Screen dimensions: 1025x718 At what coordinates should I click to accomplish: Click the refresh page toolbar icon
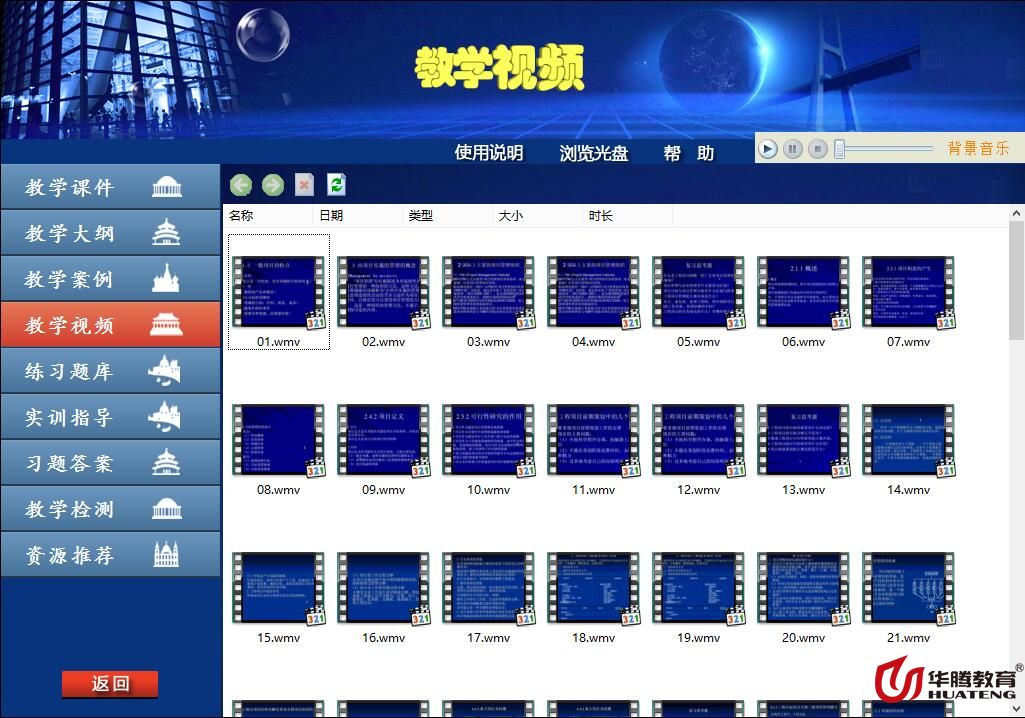pyautogui.click(x=336, y=185)
